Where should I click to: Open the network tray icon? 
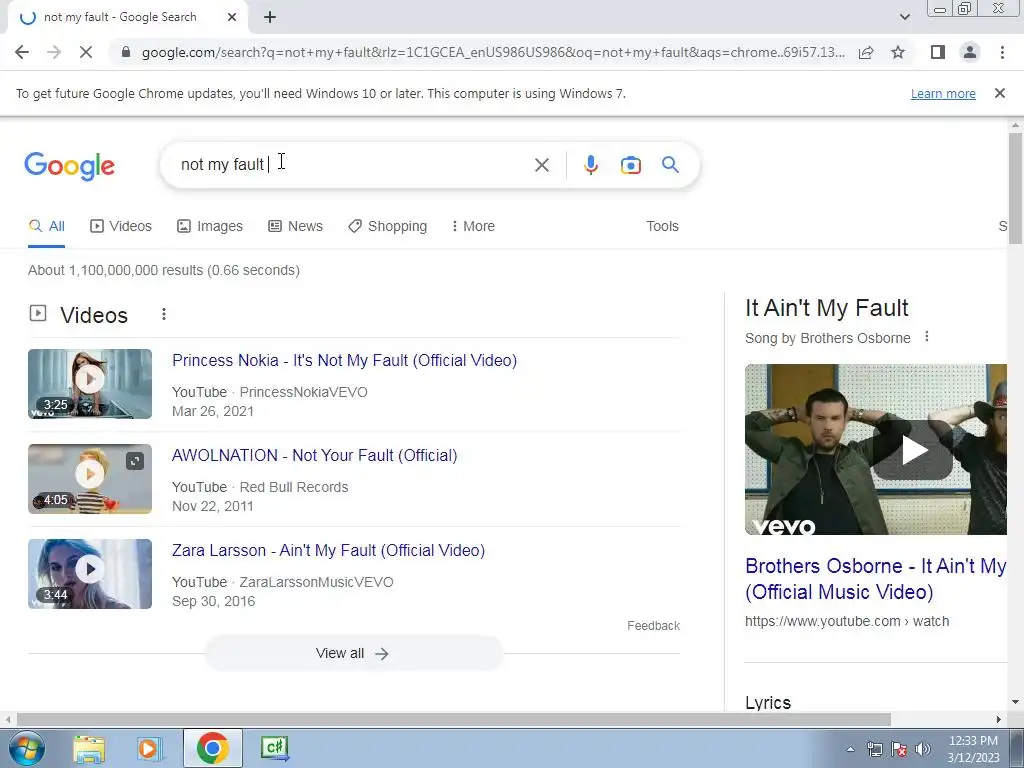874,749
